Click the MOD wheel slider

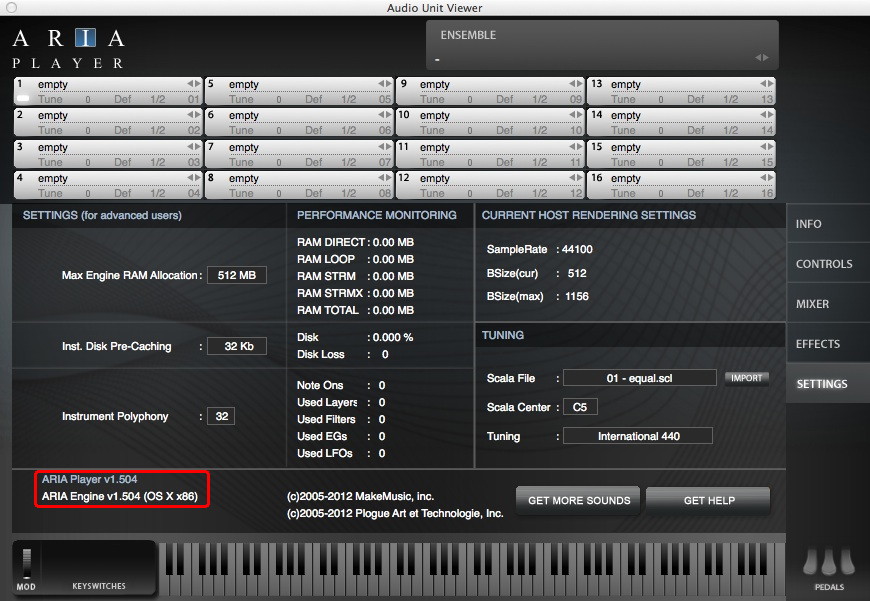point(26,562)
